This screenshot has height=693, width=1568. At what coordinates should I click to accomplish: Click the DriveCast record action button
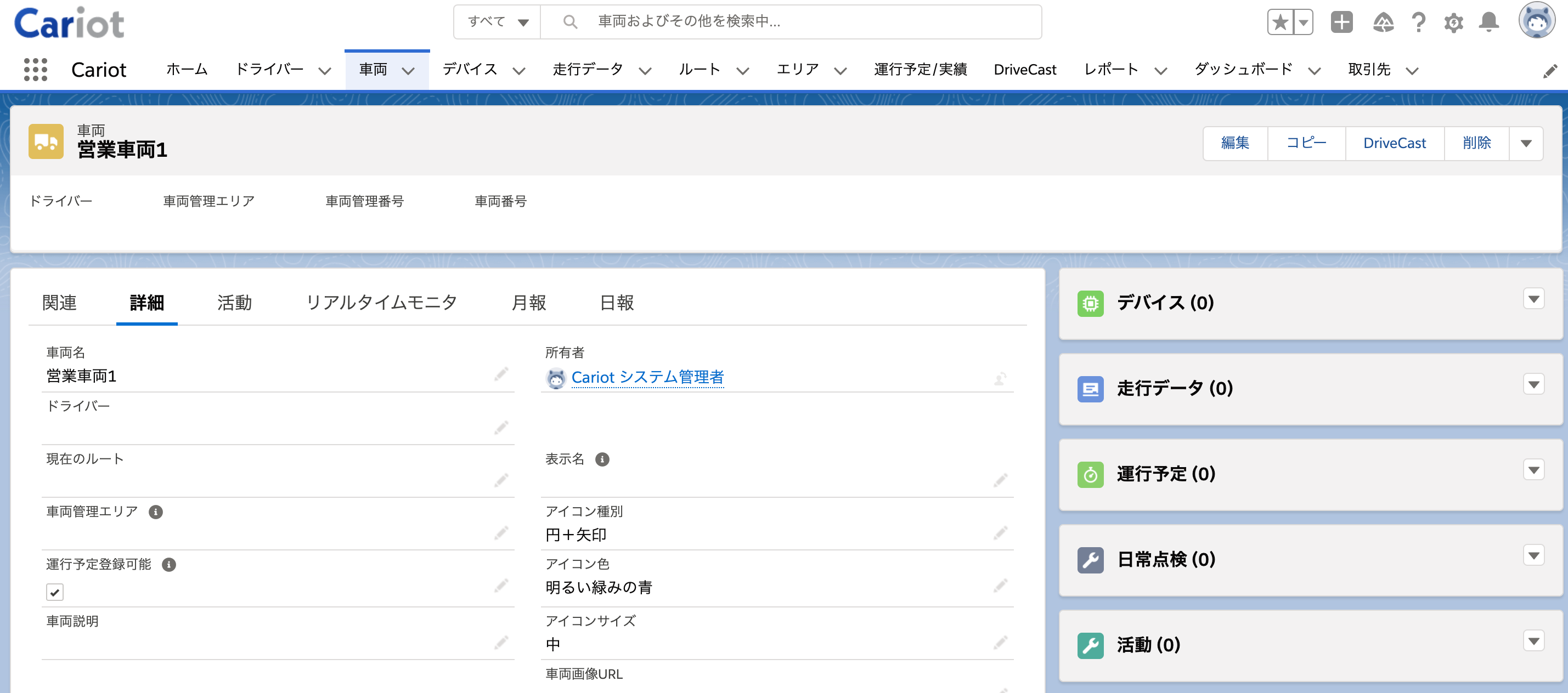click(x=1395, y=144)
